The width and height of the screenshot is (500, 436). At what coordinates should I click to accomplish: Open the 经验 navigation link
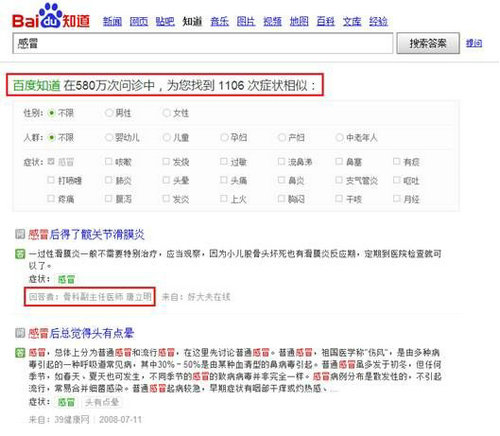click(378, 22)
